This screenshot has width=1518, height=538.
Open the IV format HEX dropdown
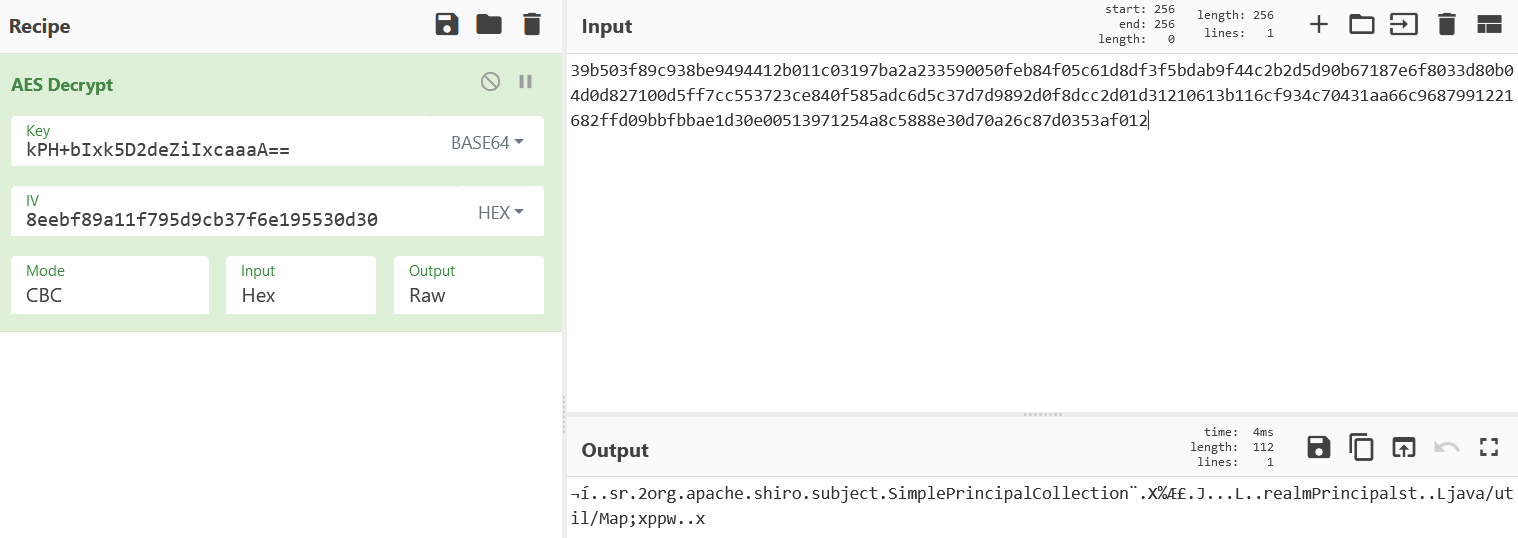(x=501, y=212)
